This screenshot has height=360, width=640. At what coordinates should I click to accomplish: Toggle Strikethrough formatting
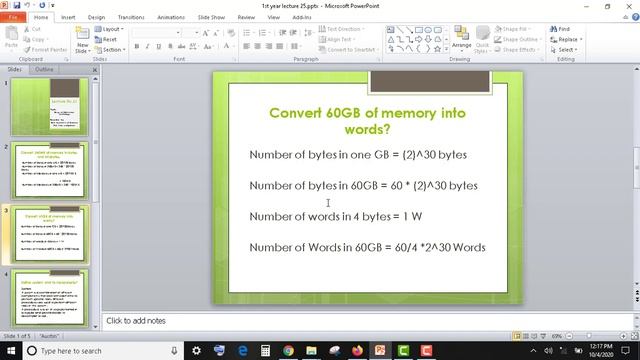tap(181, 46)
